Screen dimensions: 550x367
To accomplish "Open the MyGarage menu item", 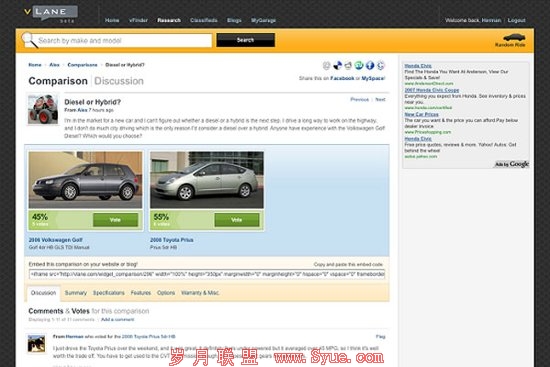I will pos(263,20).
